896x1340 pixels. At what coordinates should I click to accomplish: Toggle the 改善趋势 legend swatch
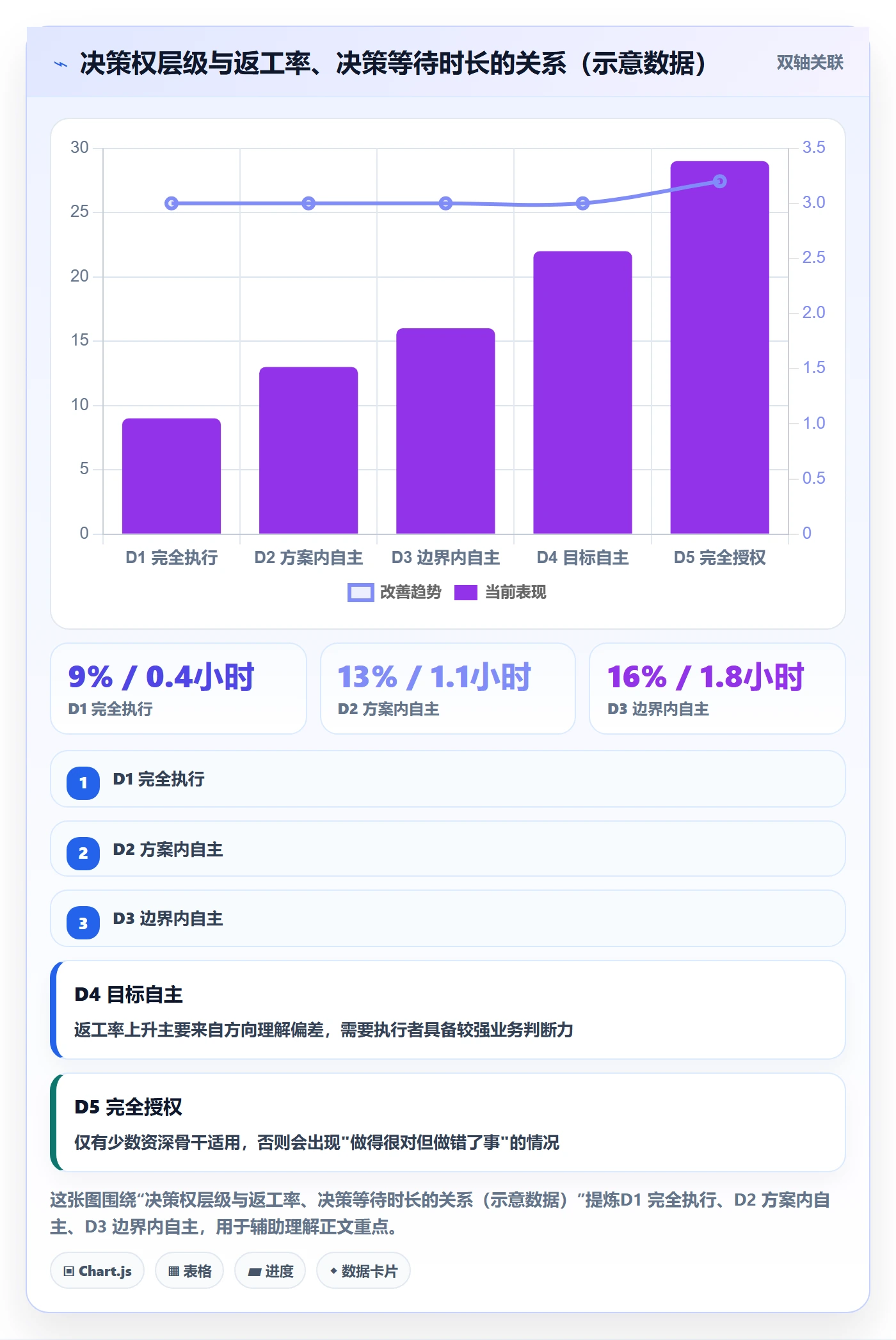click(360, 593)
